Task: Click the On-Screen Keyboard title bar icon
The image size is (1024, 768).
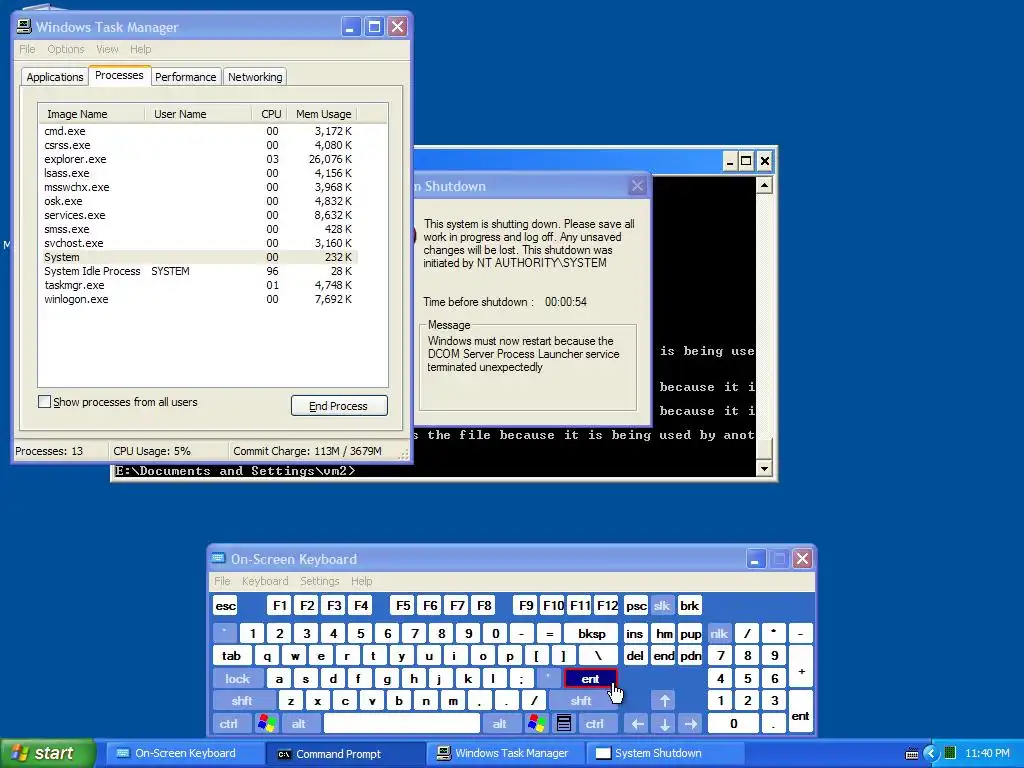Action: (x=219, y=558)
